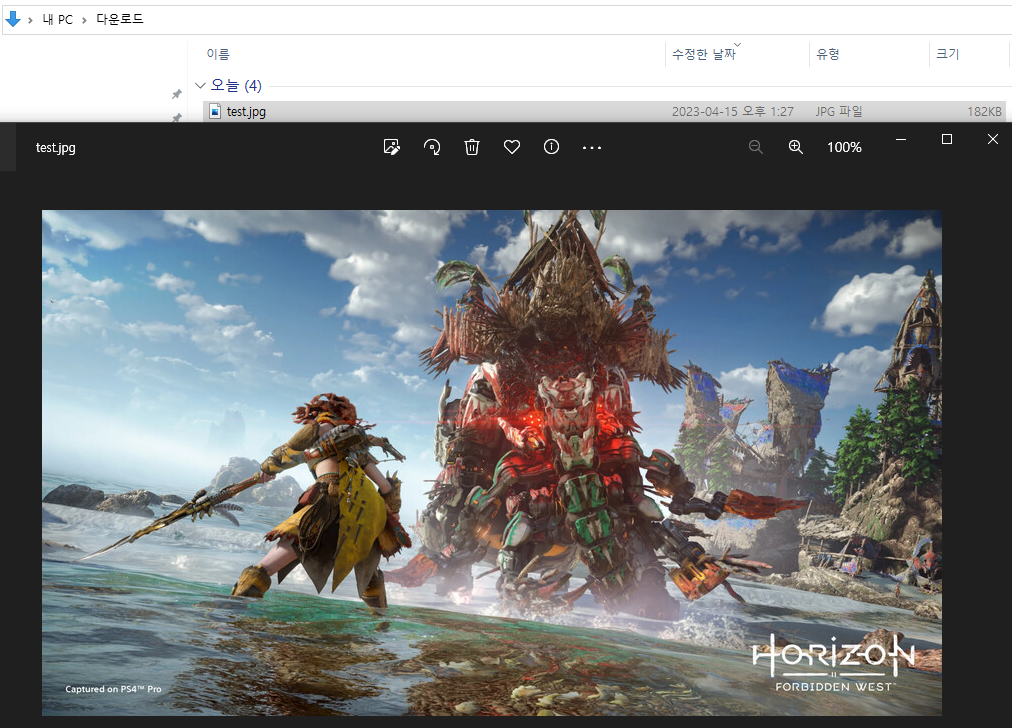Show file info with the i icon
This screenshot has height=728, width=1012.
coord(551,147)
